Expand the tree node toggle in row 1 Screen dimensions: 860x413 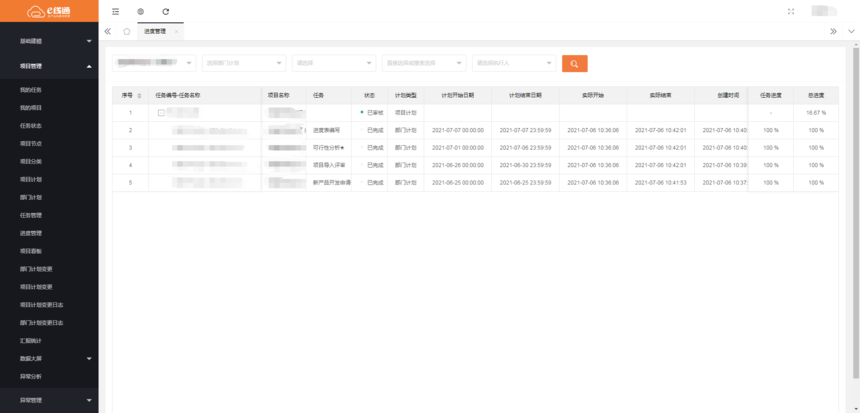160,113
